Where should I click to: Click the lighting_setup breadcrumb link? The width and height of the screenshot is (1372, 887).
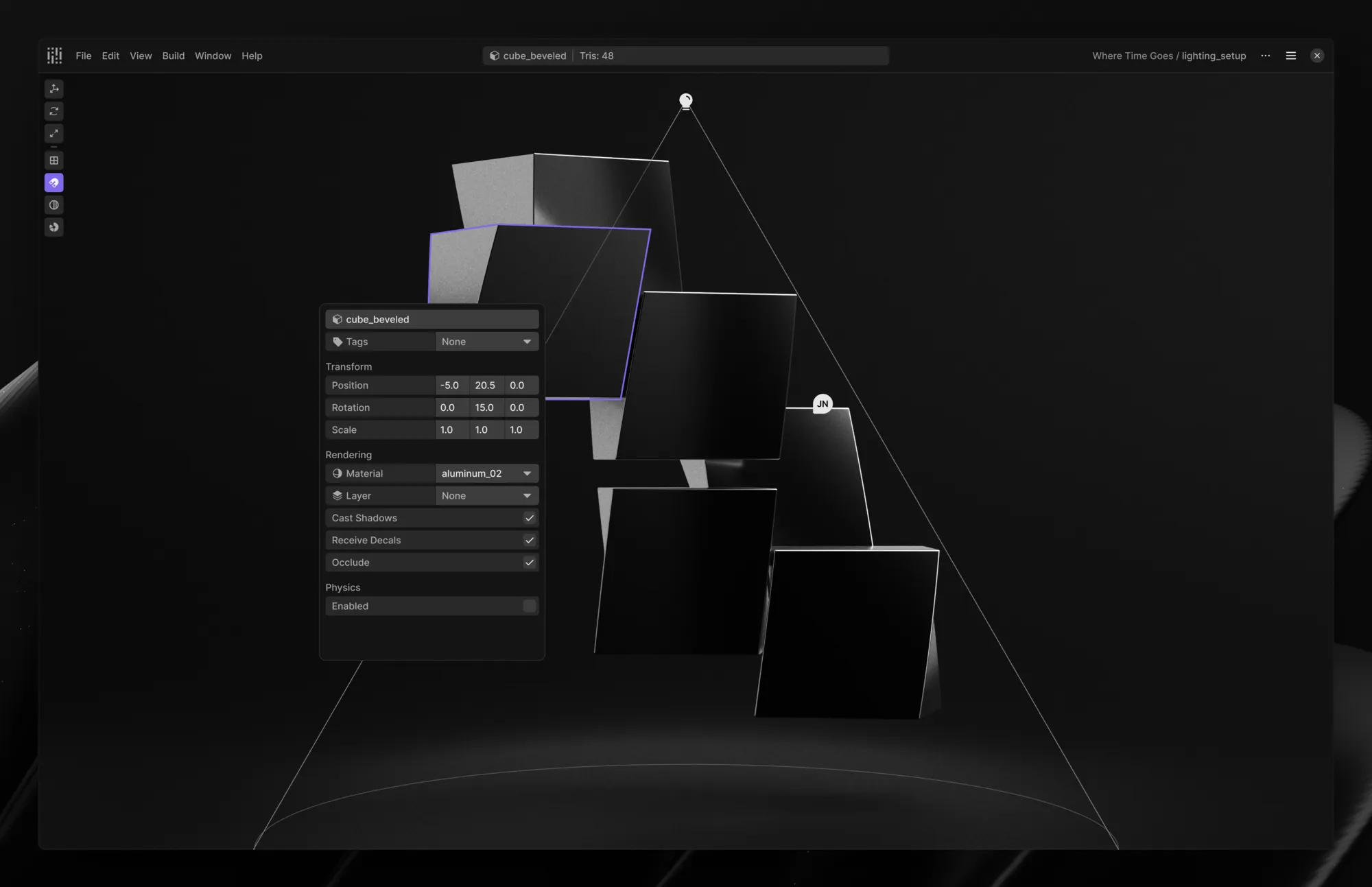[1213, 56]
